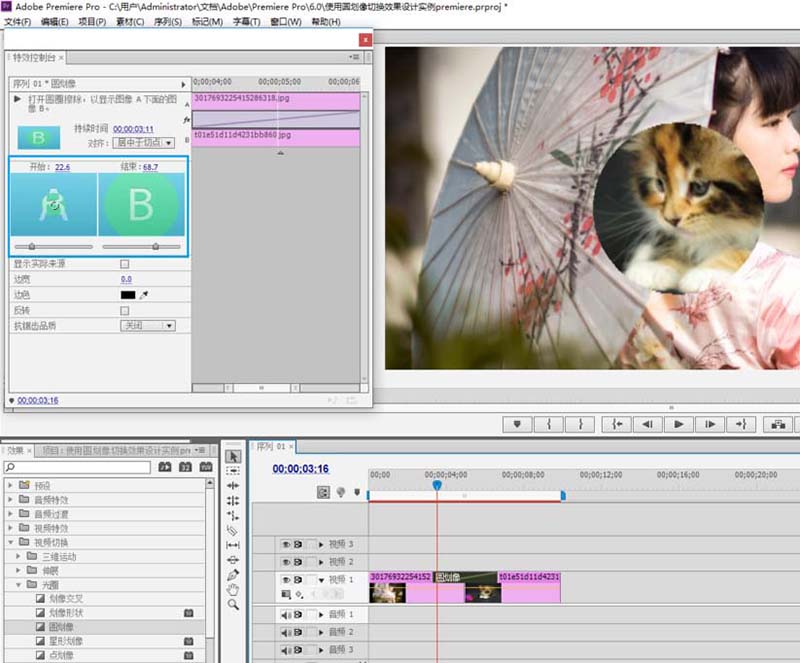The image size is (800, 663).
Task: Switch to the 特效控制台 tab
Action: pyautogui.click(x=34, y=58)
